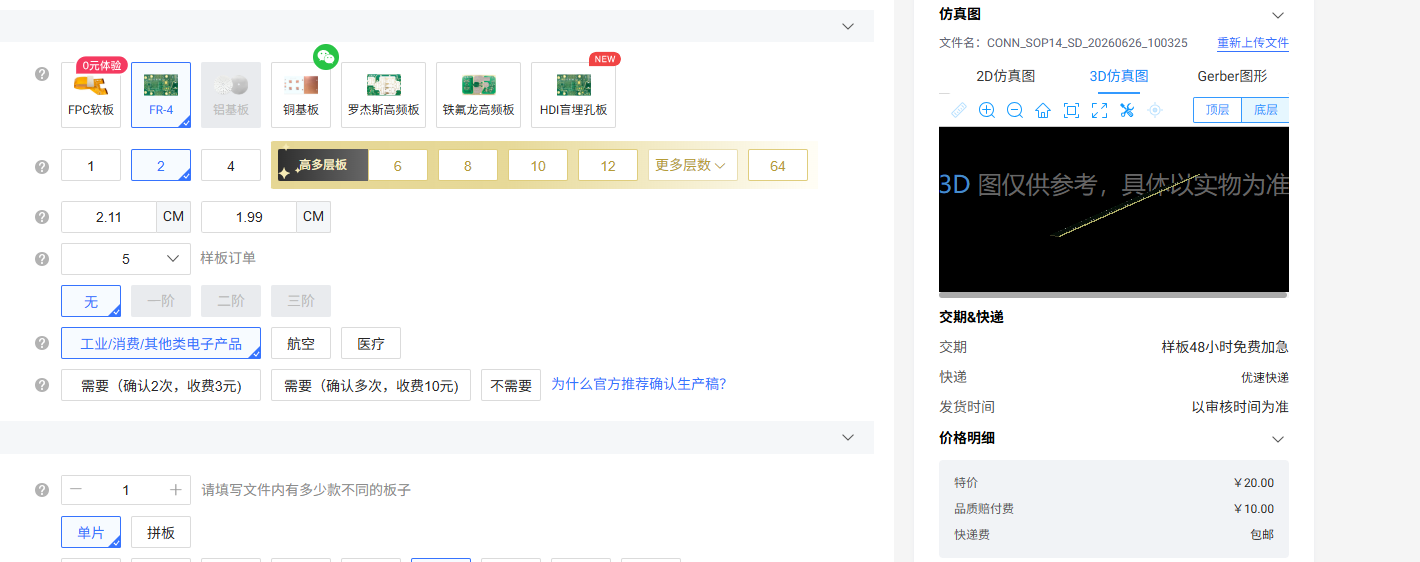Image resolution: width=1420 pixels, height=562 pixels.
Task: Click help icon beside board material options
Action: pos(42,74)
